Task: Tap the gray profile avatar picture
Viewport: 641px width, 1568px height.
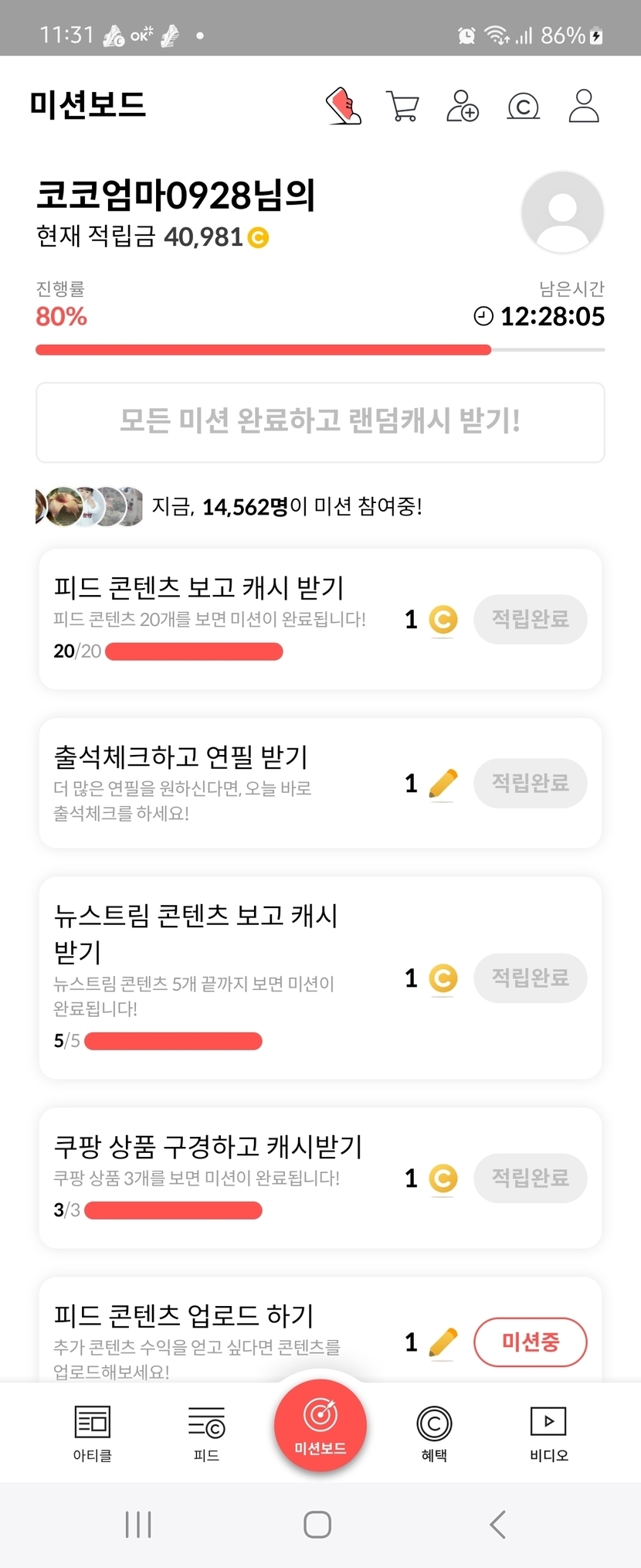Action: coord(562,213)
